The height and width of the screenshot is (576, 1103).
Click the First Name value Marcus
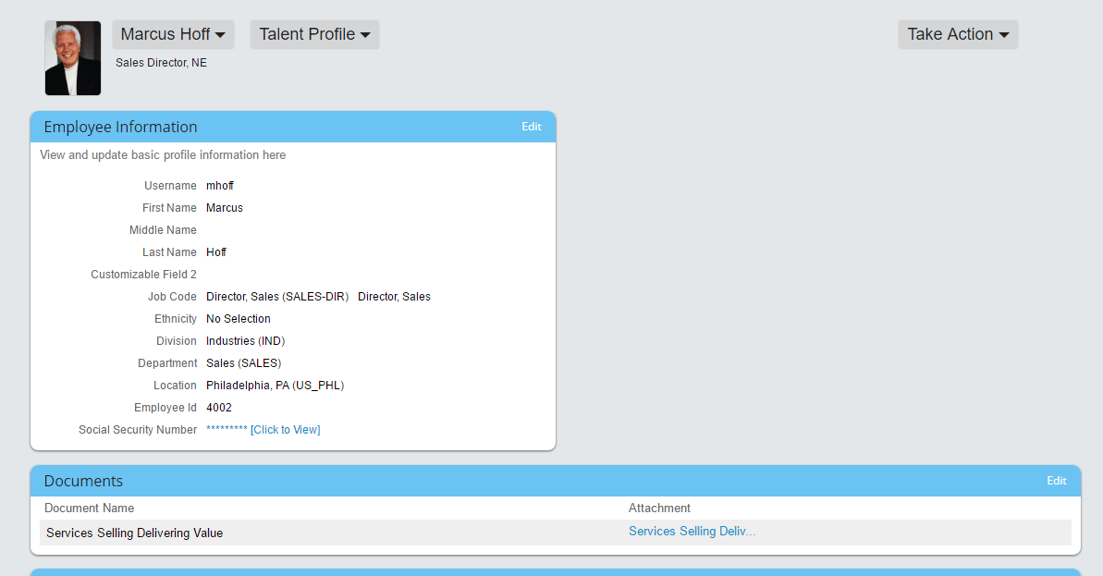click(224, 207)
